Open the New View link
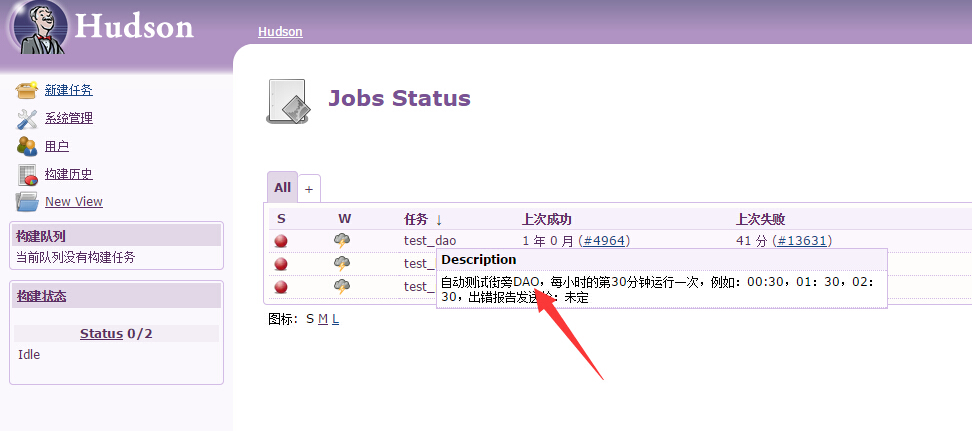Viewport: 972px width, 431px height. (74, 202)
